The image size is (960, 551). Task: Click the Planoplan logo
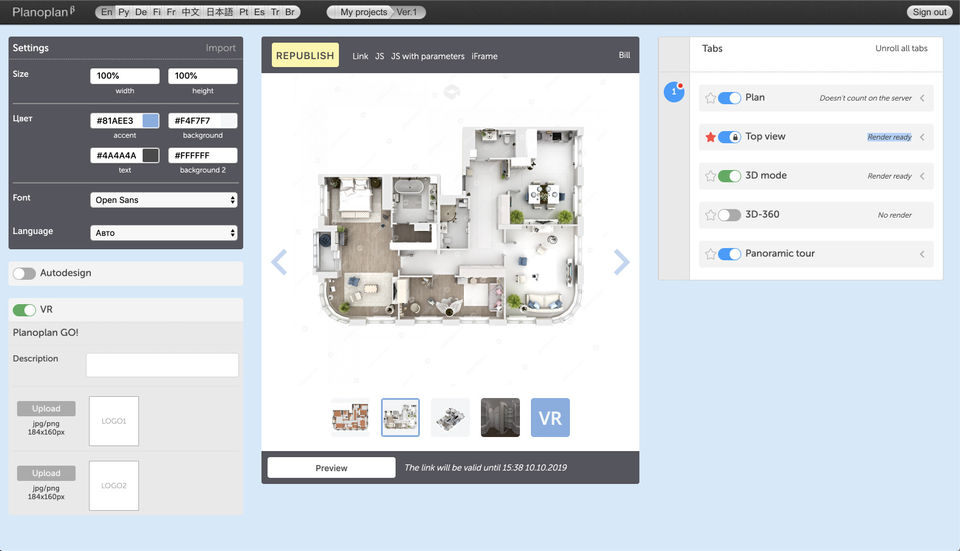coord(43,12)
